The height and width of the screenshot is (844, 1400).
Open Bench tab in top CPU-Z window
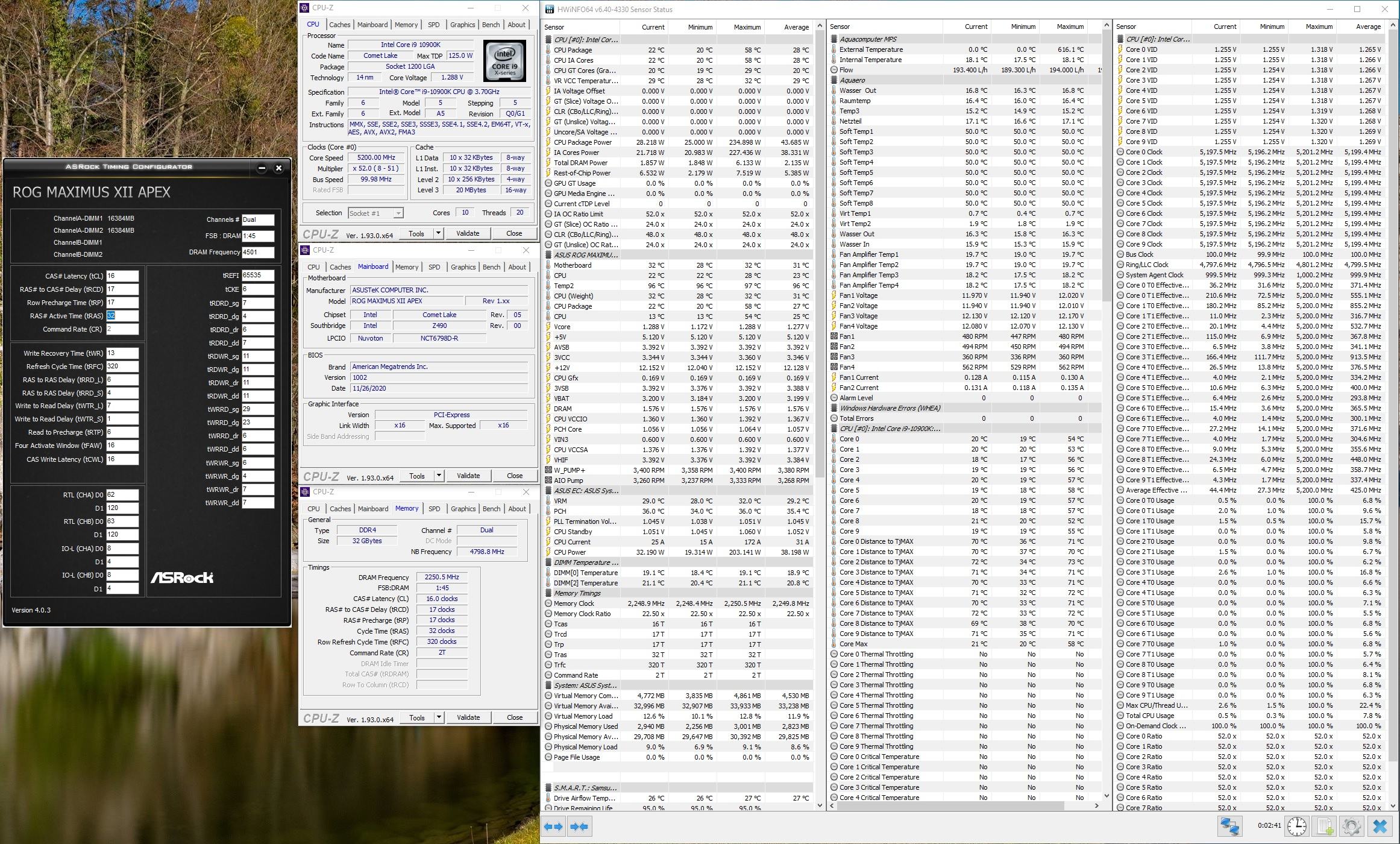click(491, 25)
